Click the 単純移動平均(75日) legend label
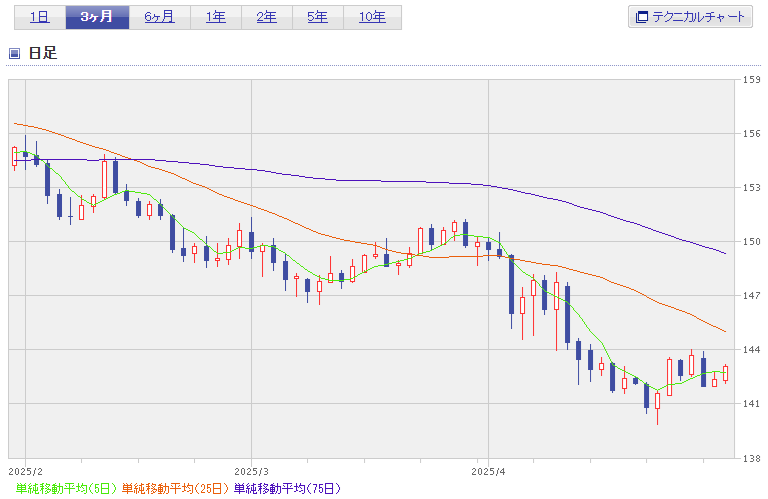768x499 pixels. [x=287, y=488]
